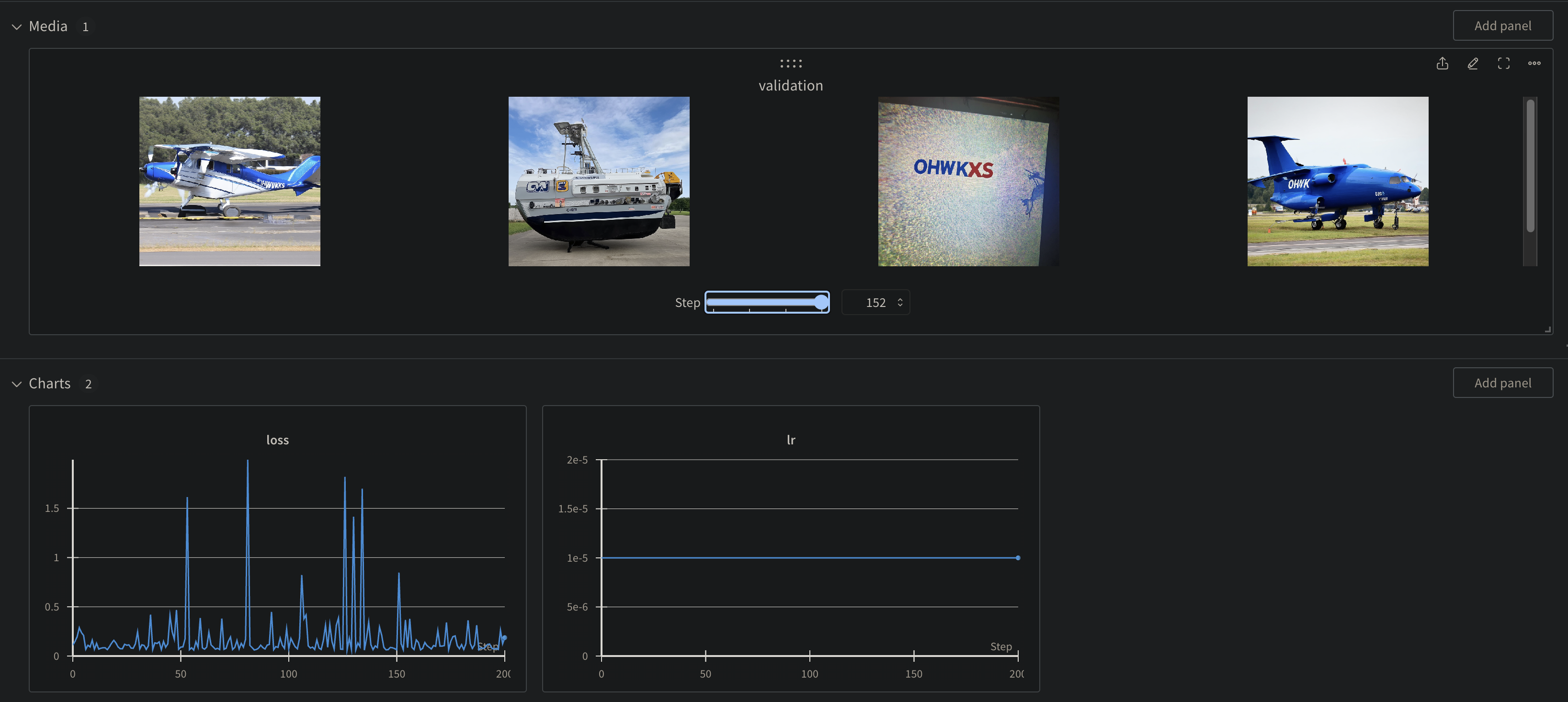
Task: Collapse the Charts section
Action: coord(16,384)
